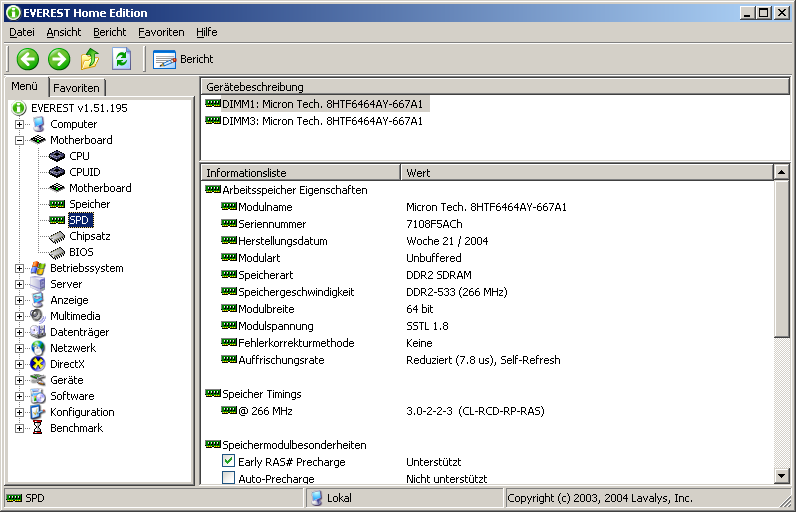
Task: Click the Datenträger drive icon
Action: [38, 332]
